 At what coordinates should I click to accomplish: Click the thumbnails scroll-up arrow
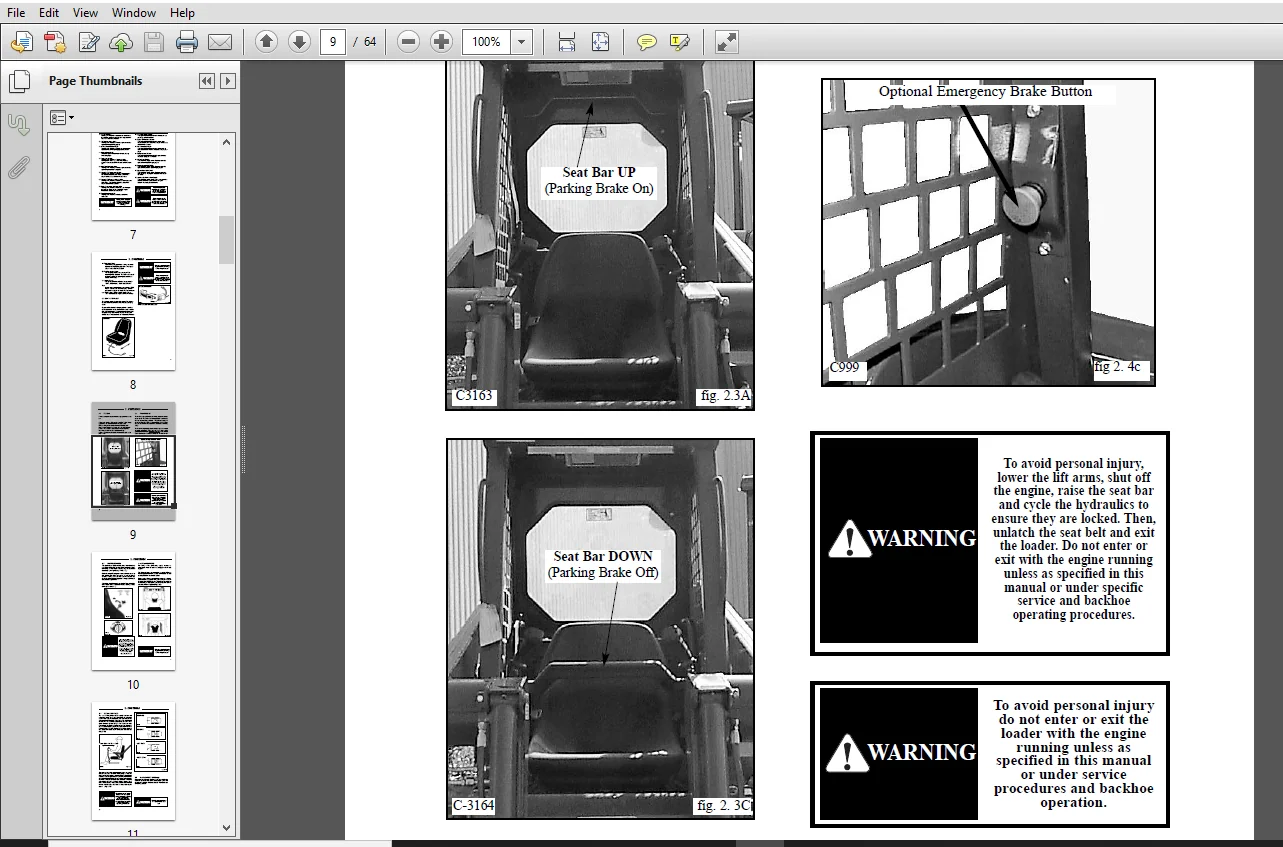click(x=226, y=143)
